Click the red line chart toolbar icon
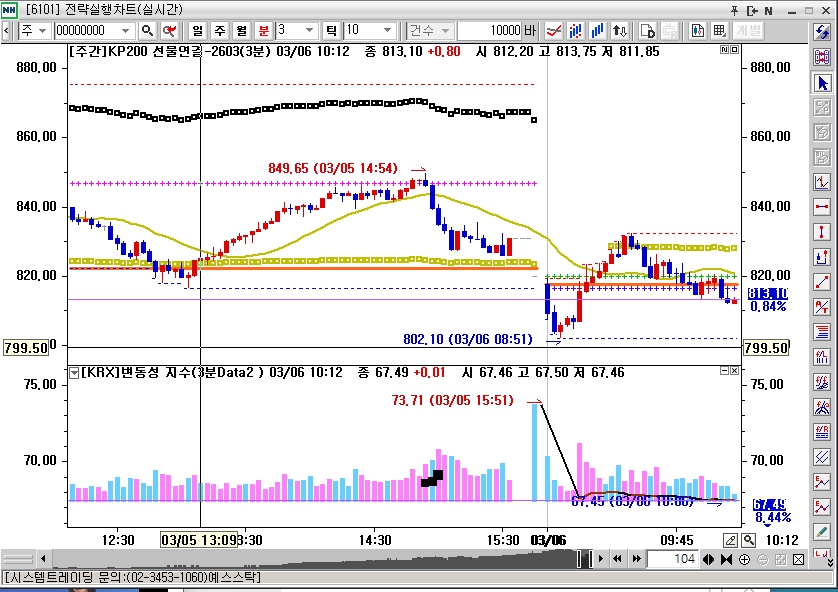This screenshot has height=592, width=838. click(x=552, y=31)
